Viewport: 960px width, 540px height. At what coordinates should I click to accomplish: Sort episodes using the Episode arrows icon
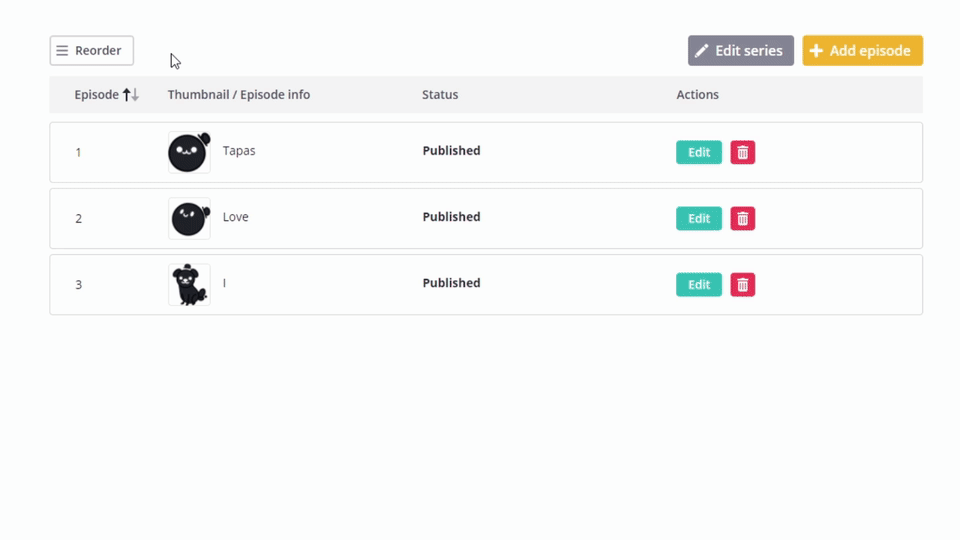click(x=131, y=94)
